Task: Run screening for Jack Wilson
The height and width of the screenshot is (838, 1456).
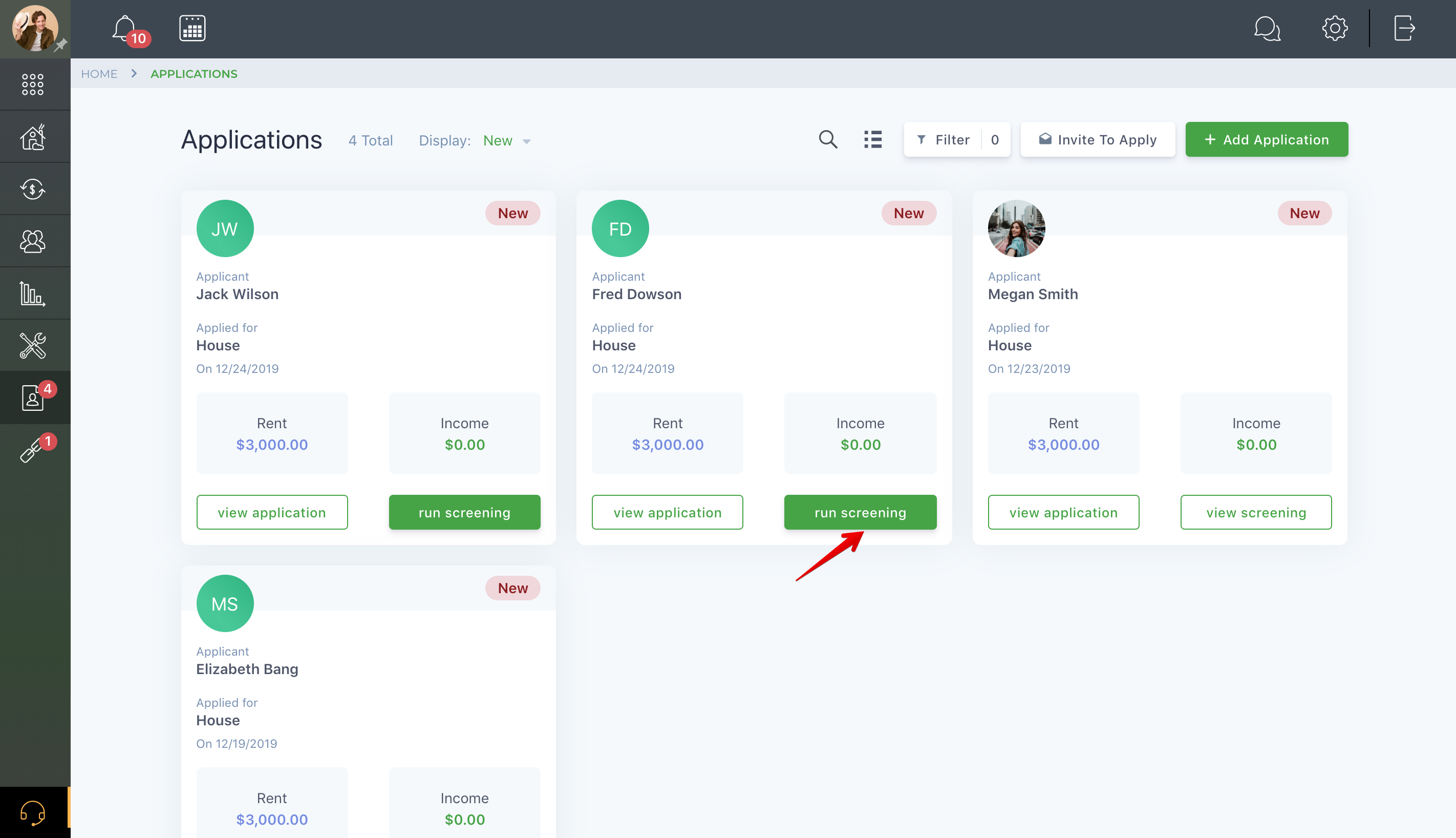Action: point(464,512)
